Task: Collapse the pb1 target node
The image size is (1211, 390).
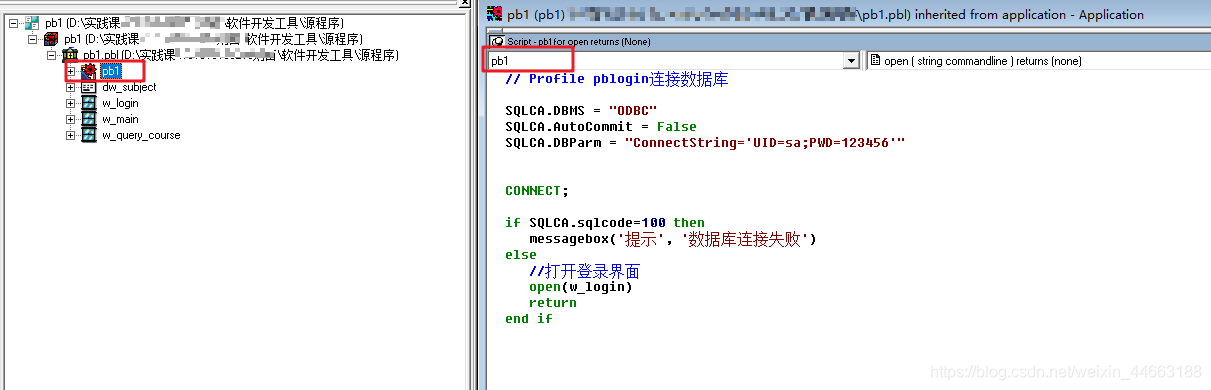Action: click(x=32, y=39)
